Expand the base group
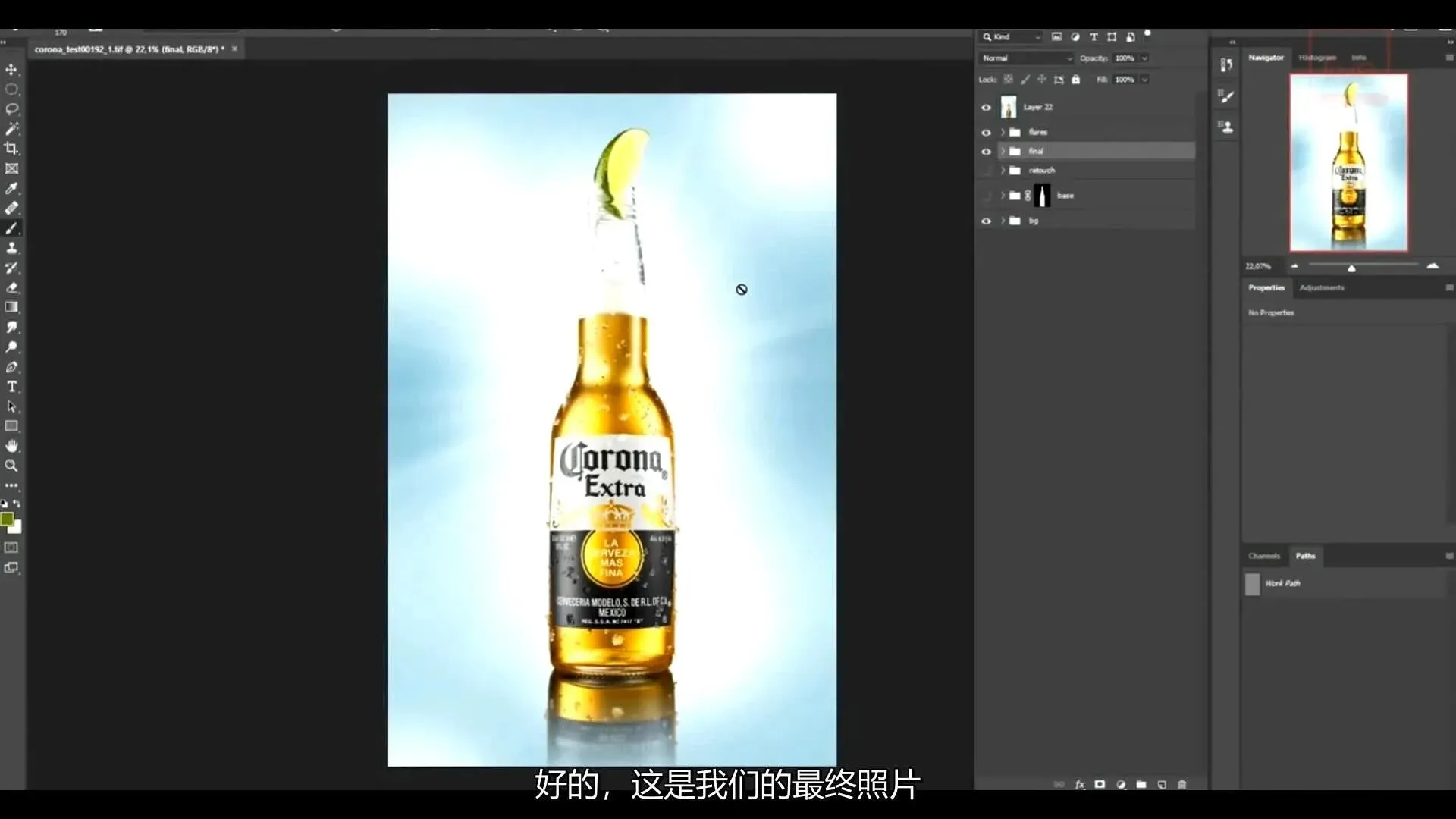 1003,196
